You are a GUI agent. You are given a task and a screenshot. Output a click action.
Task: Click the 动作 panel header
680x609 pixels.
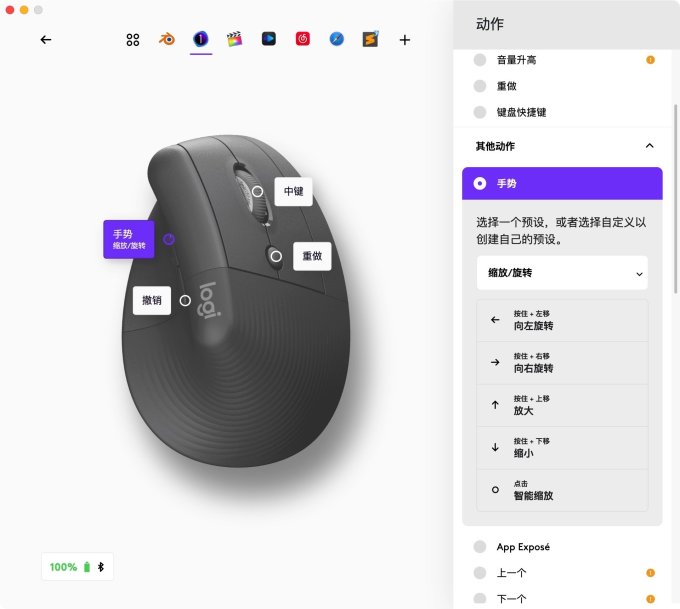(x=490, y=24)
